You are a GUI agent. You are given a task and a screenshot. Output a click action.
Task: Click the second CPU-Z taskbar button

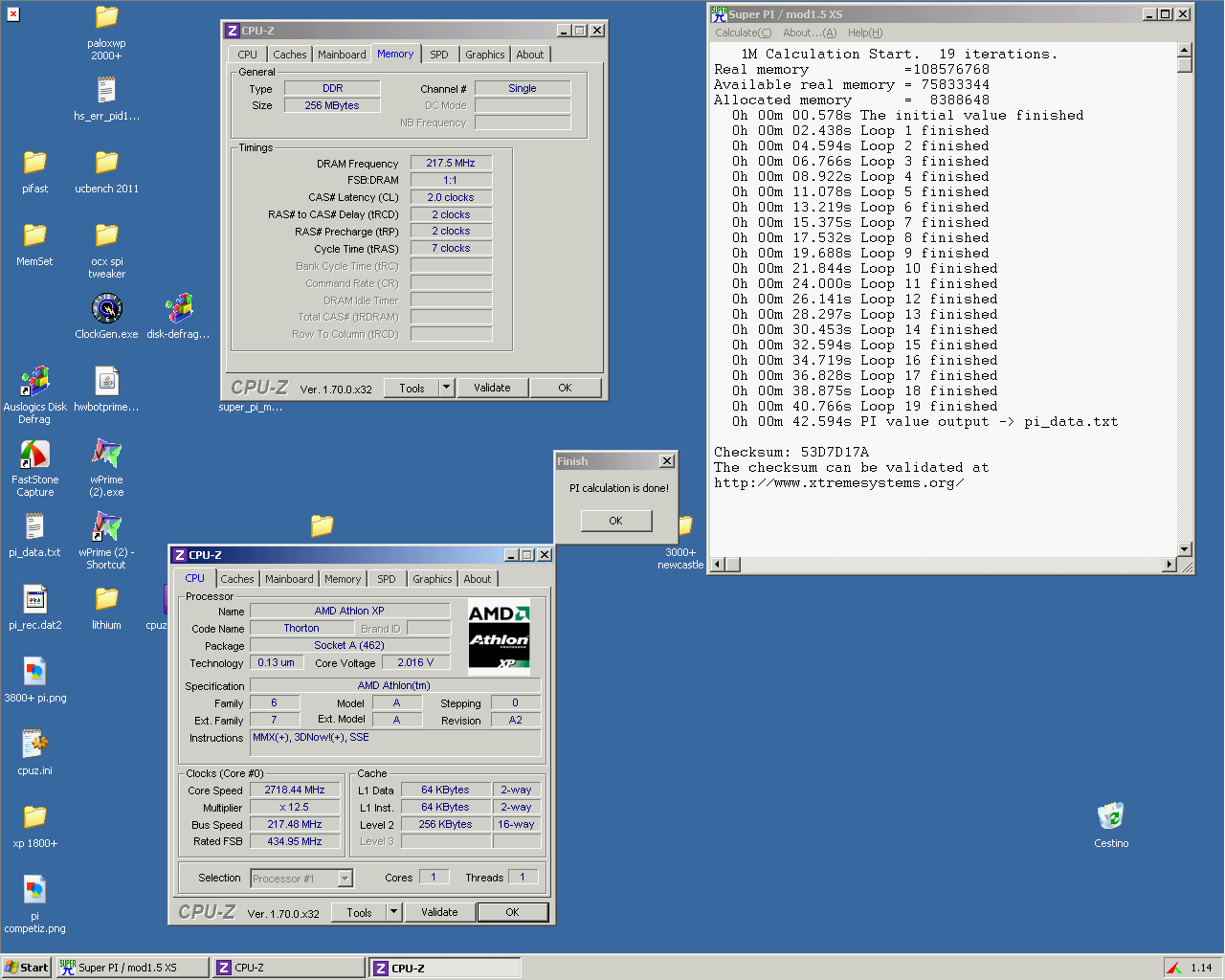tap(445, 968)
